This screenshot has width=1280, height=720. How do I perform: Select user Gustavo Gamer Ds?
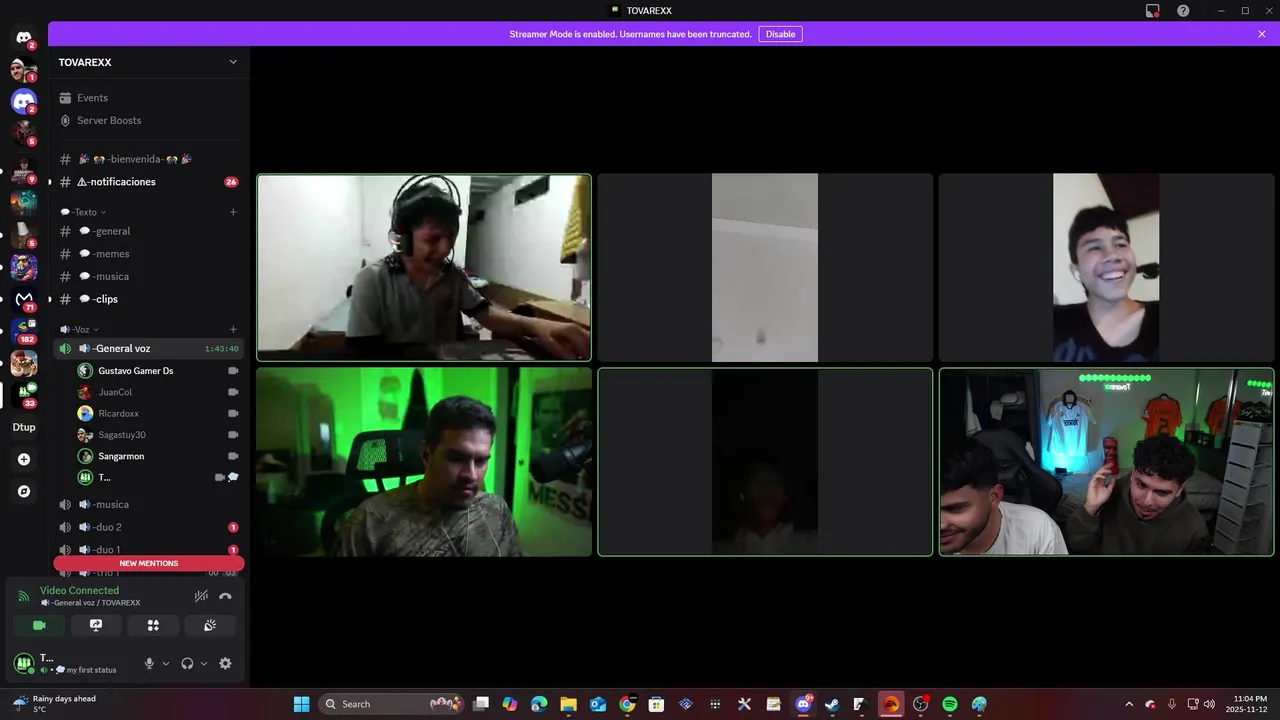click(x=159, y=371)
